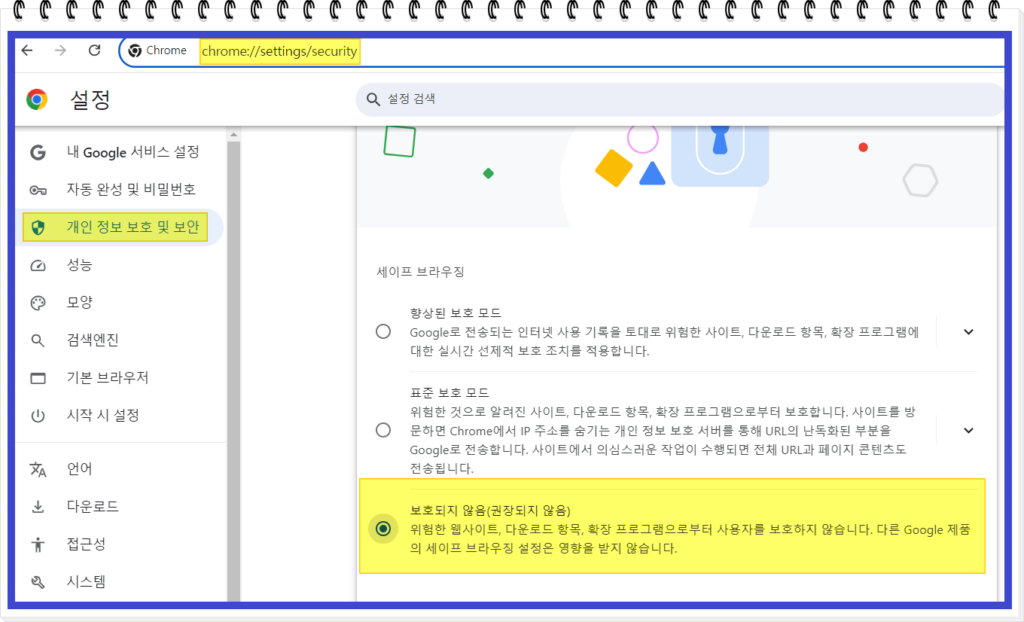Screen dimensions: 1024x622
Task: Click the Google G icon in sidebar
Action: (38, 152)
